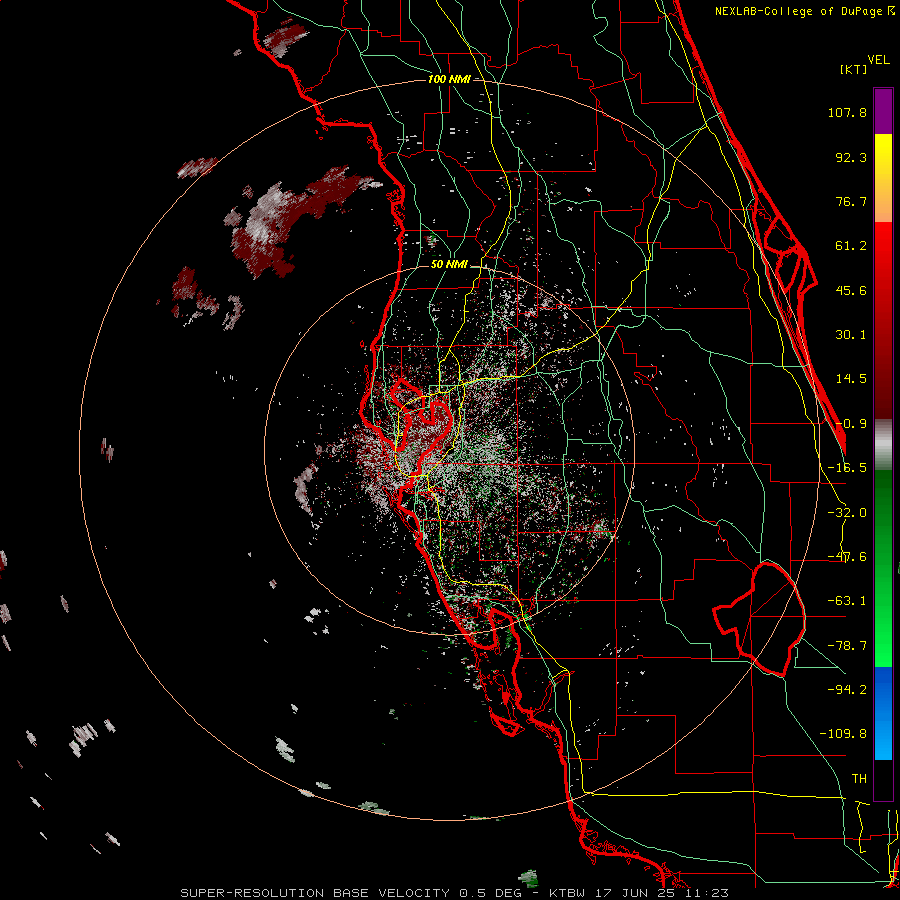Click the 50 NMI range ring label

[x=449, y=264]
